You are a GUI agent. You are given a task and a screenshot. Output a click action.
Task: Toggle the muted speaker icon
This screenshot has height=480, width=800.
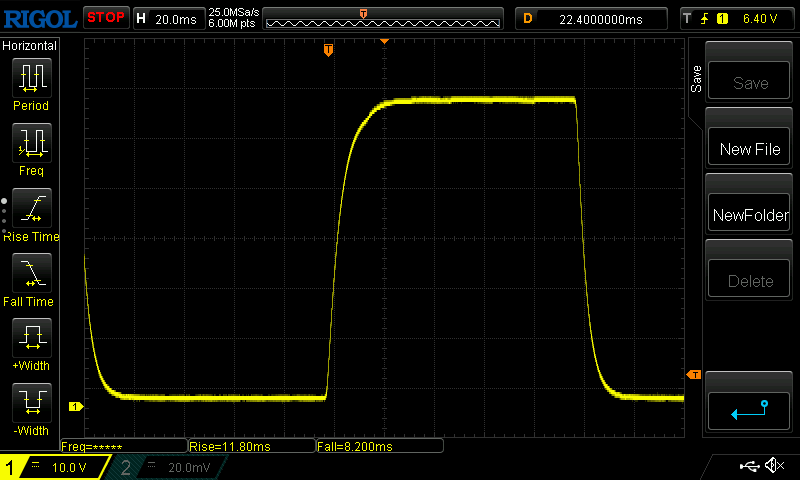pyautogui.click(x=774, y=465)
